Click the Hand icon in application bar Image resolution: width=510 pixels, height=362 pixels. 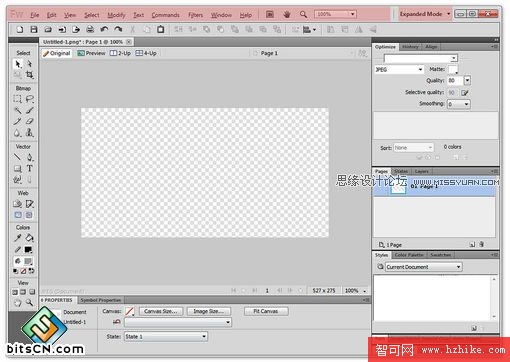coord(287,14)
